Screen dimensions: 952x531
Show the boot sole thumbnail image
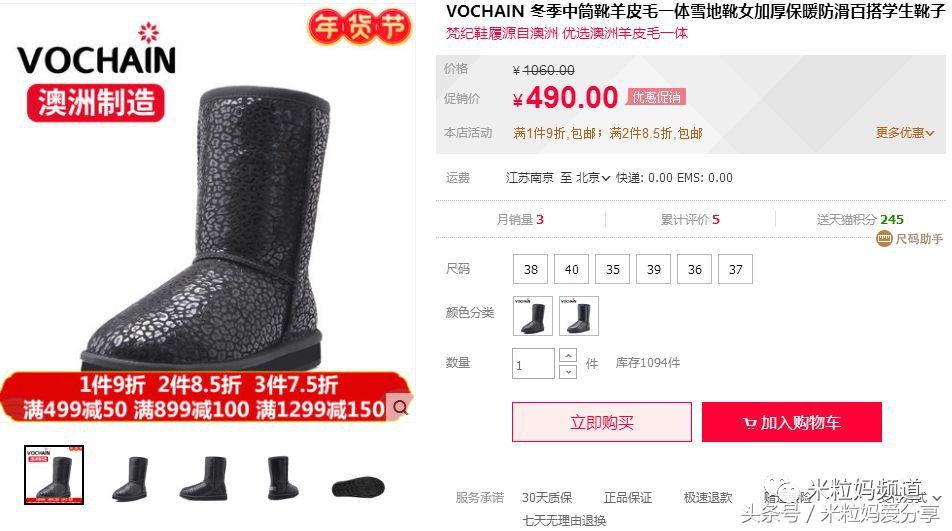coord(358,487)
